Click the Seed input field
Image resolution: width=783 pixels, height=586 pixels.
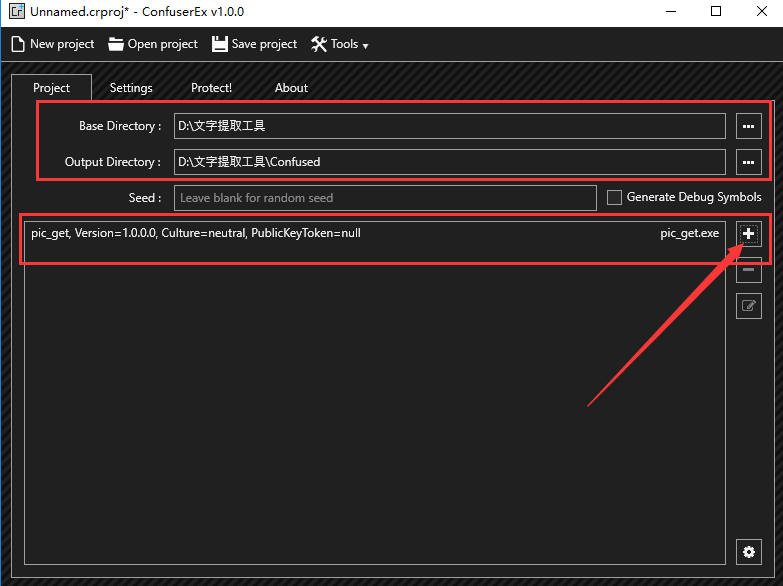click(x=385, y=198)
